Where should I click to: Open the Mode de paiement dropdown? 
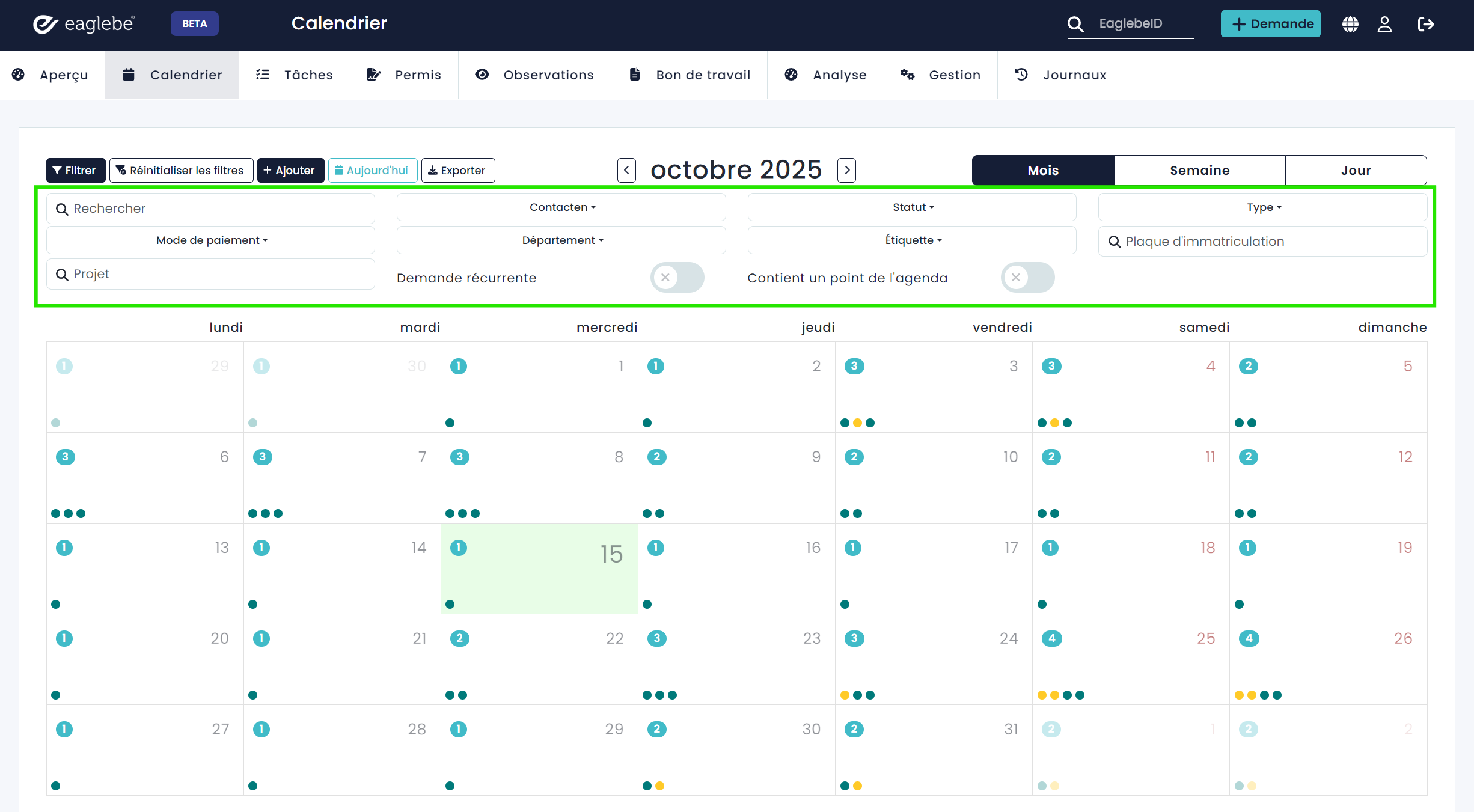(211, 240)
